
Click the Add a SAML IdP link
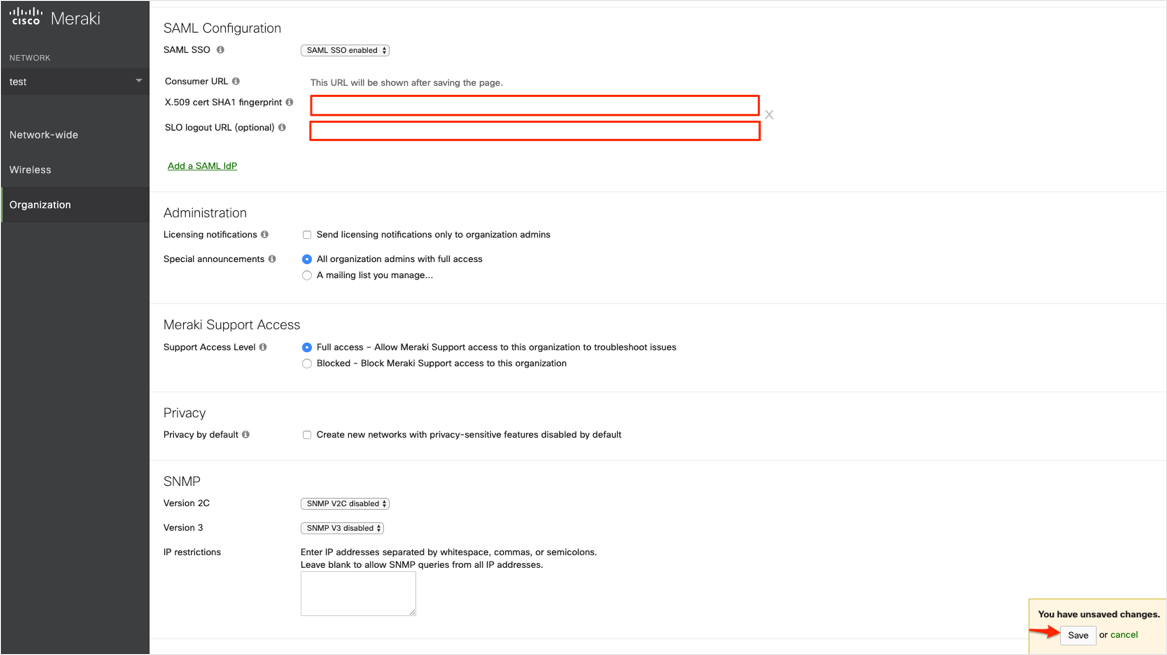tap(202, 166)
